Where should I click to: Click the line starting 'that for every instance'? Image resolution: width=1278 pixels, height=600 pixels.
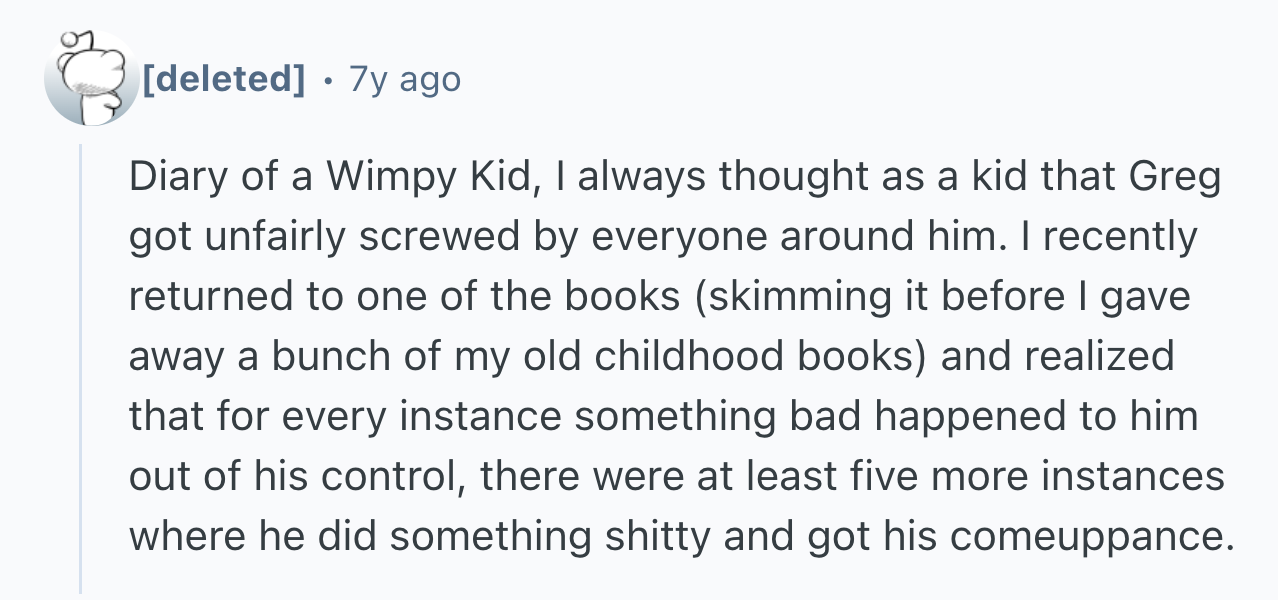[x=664, y=417]
